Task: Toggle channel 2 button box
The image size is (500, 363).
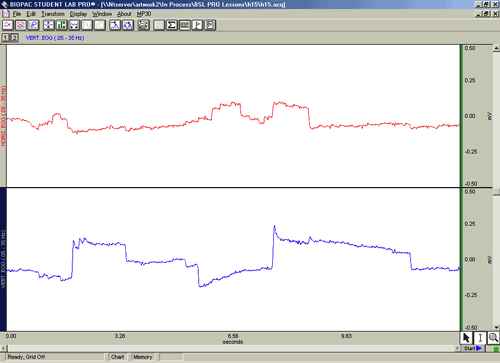Action: [x=14, y=38]
